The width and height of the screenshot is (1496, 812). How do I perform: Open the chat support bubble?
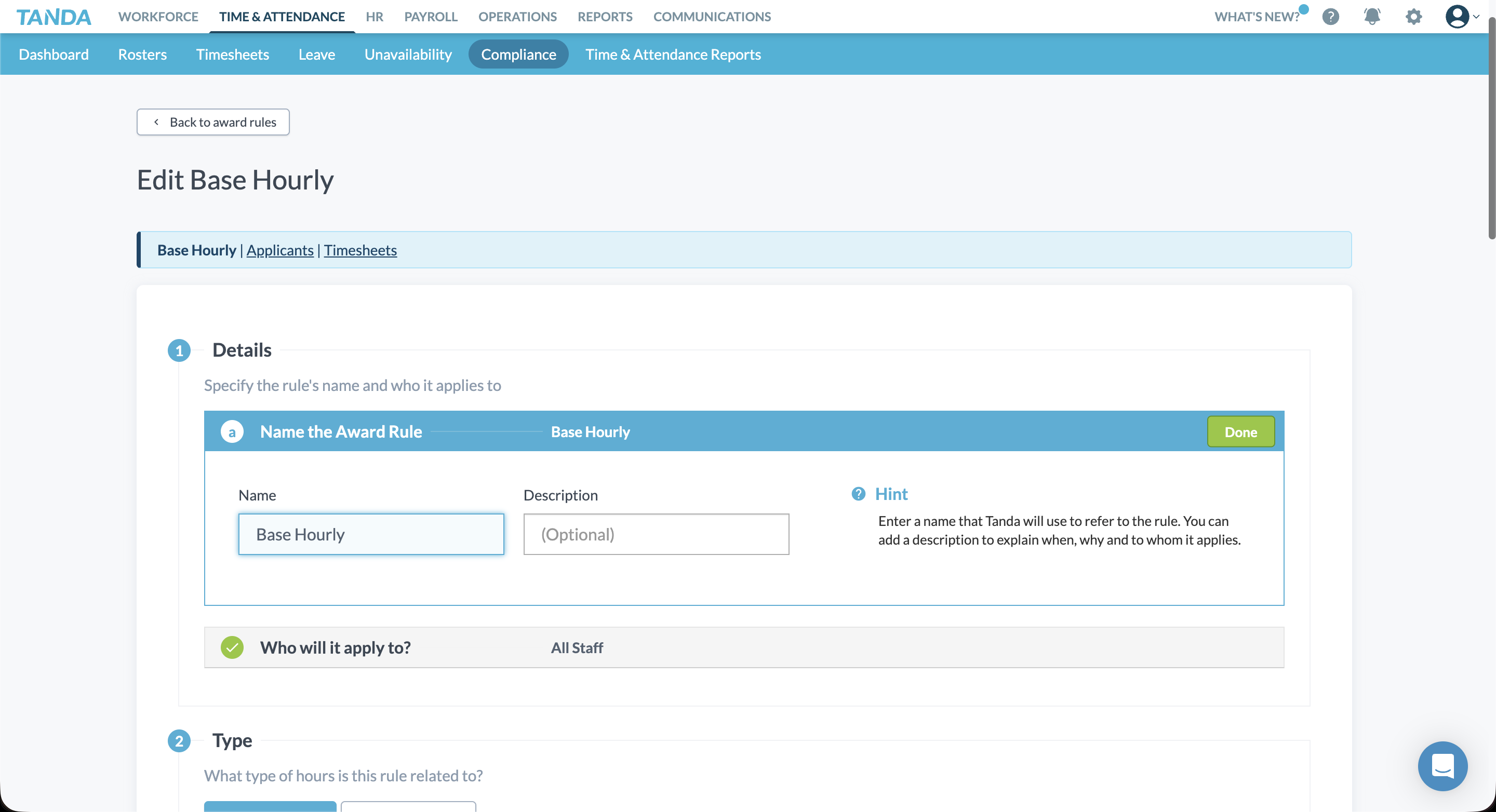(x=1442, y=766)
